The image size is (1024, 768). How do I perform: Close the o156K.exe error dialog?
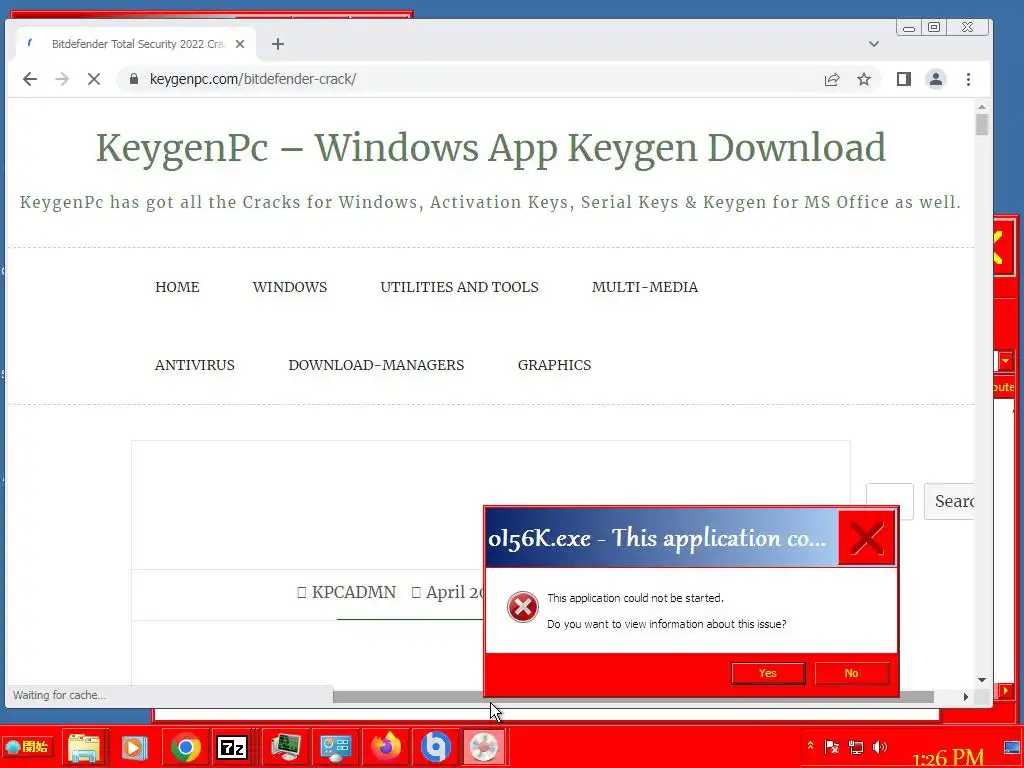867,538
